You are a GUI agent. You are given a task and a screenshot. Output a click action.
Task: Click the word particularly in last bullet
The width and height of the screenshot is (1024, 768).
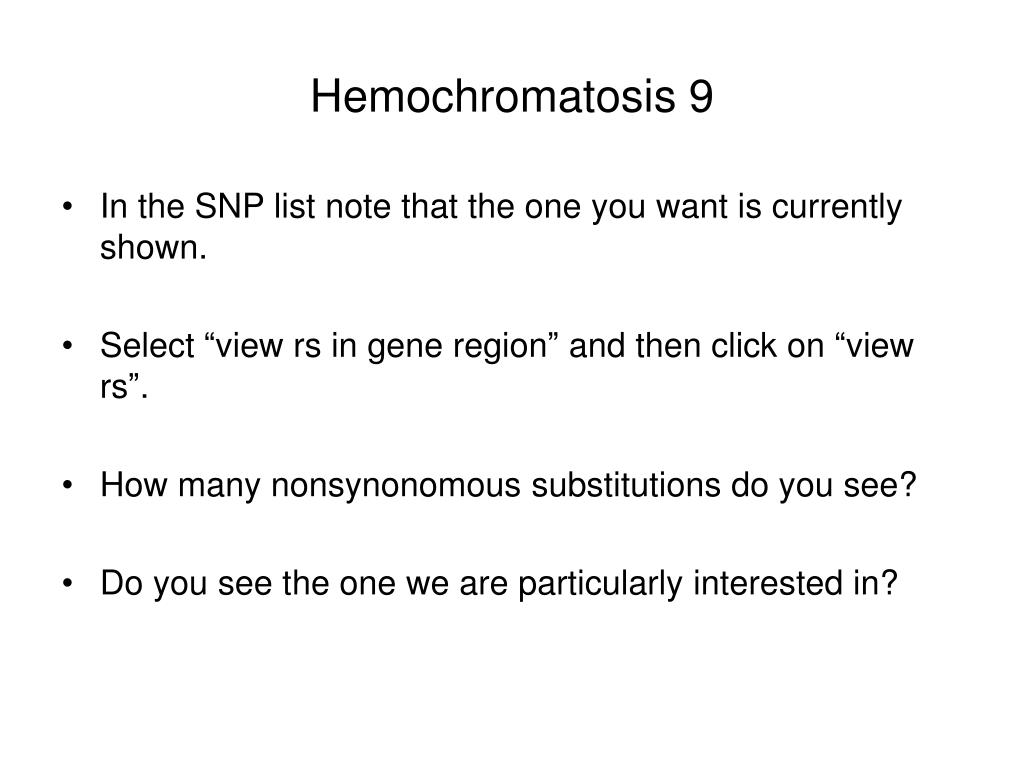pyautogui.click(x=600, y=584)
